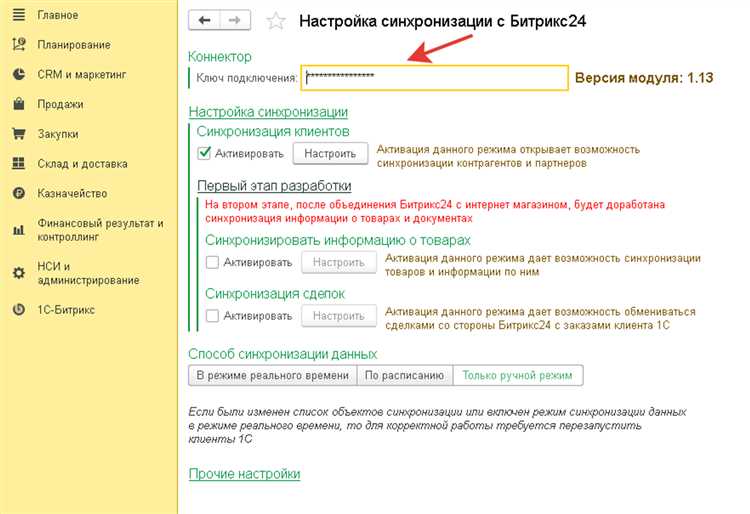Image resolution: width=750 pixels, height=514 pixels.
Task: Uncheck Активировать for Синхронизация клиентов
Action: point(204,153)
